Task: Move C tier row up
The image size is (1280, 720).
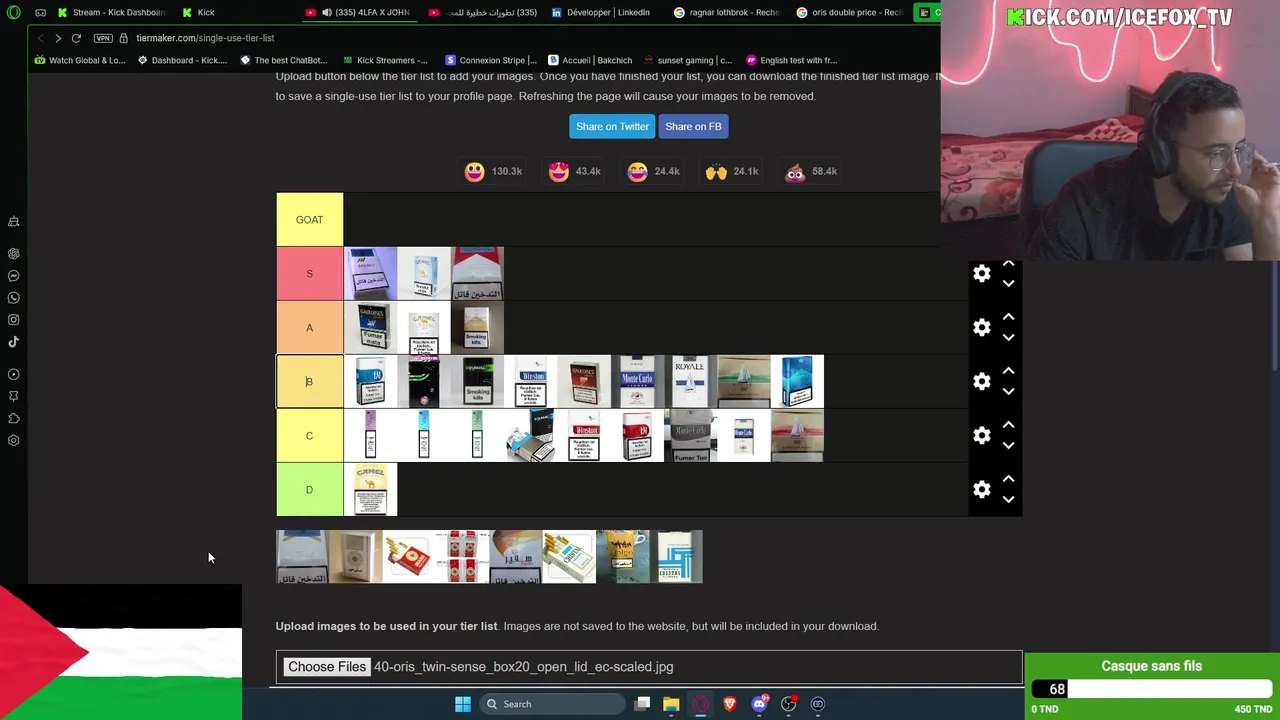Action: coord(1008,426)
